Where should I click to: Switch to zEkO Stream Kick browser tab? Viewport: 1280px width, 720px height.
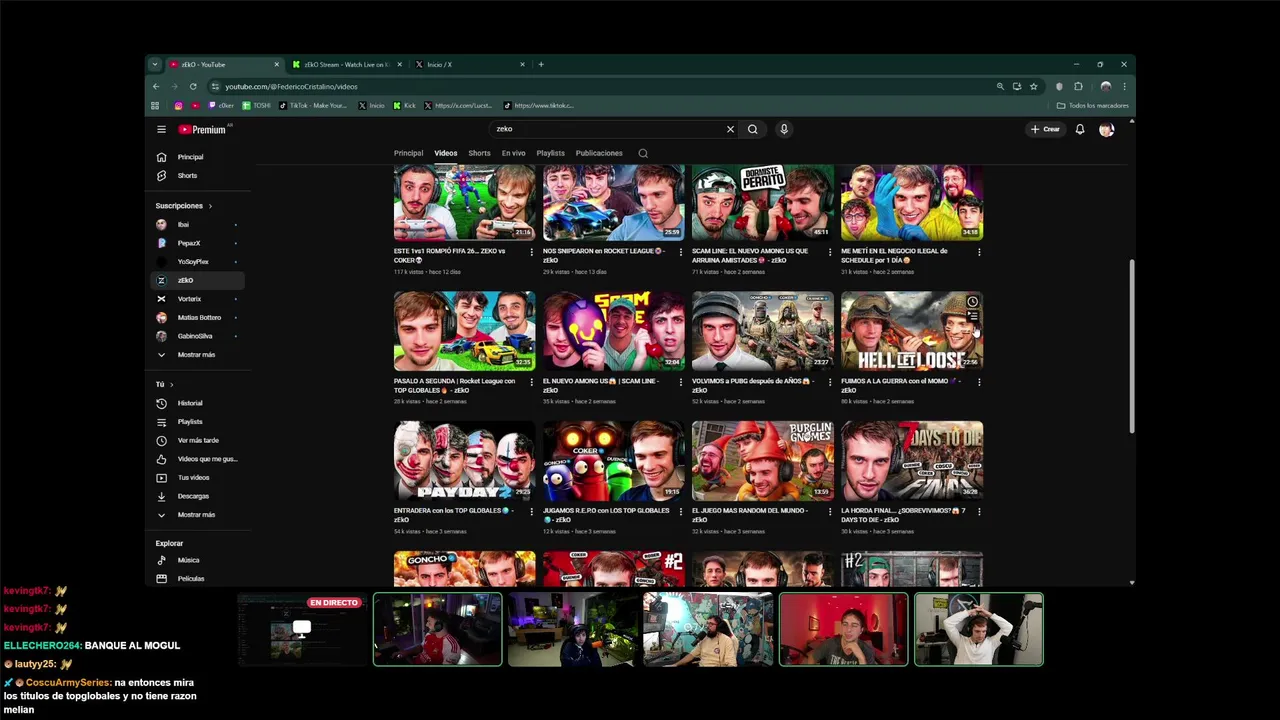click(x=346, y=64)
